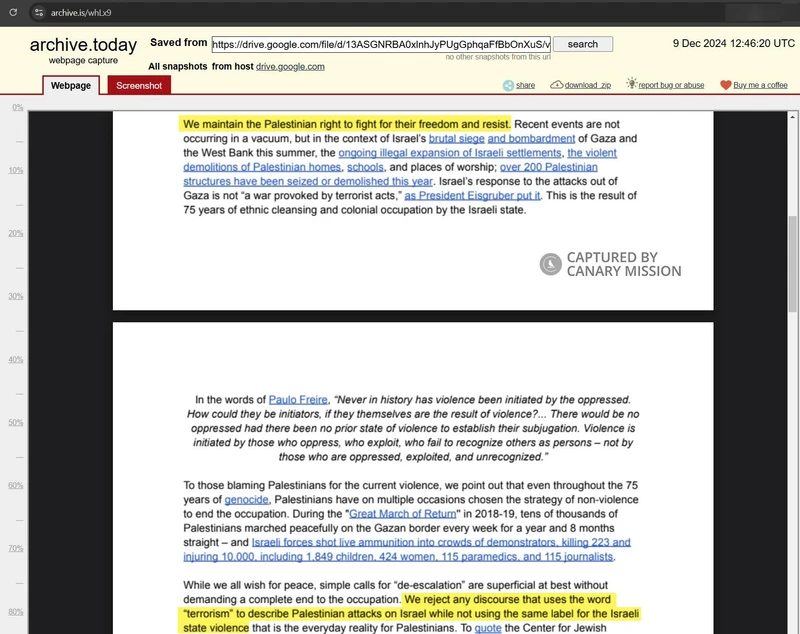Image resolution: width=800 pixels, height=634 pixels.
Task: Click the heart Buy me a coffee icon
Action: (x=726, y=85)
